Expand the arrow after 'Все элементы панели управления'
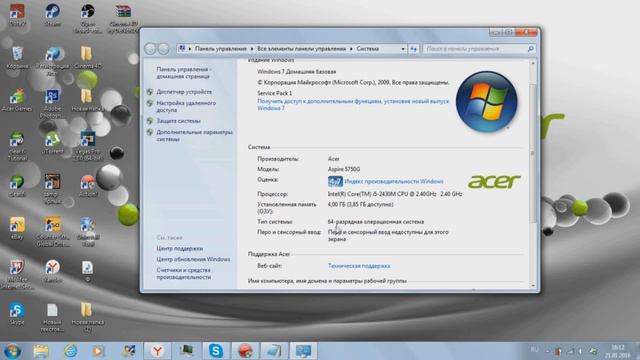 (351, 49)
